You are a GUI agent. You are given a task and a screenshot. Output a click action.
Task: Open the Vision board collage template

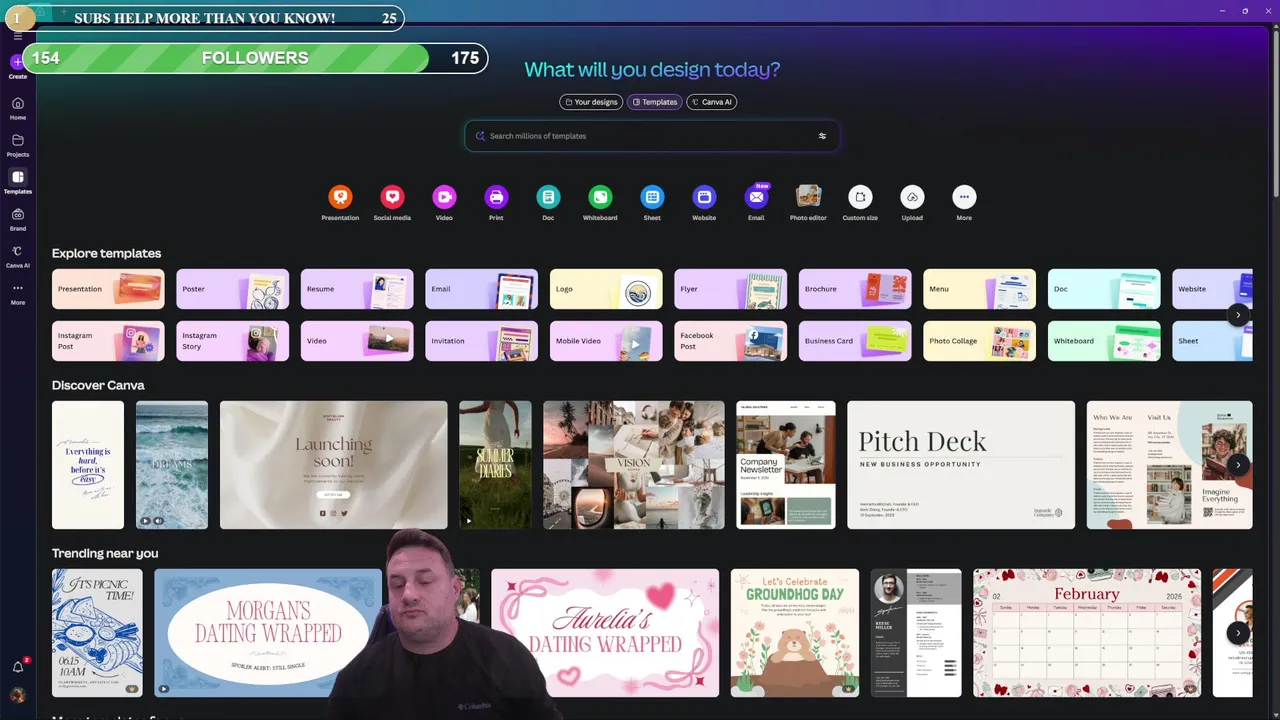tap(634, 465)
